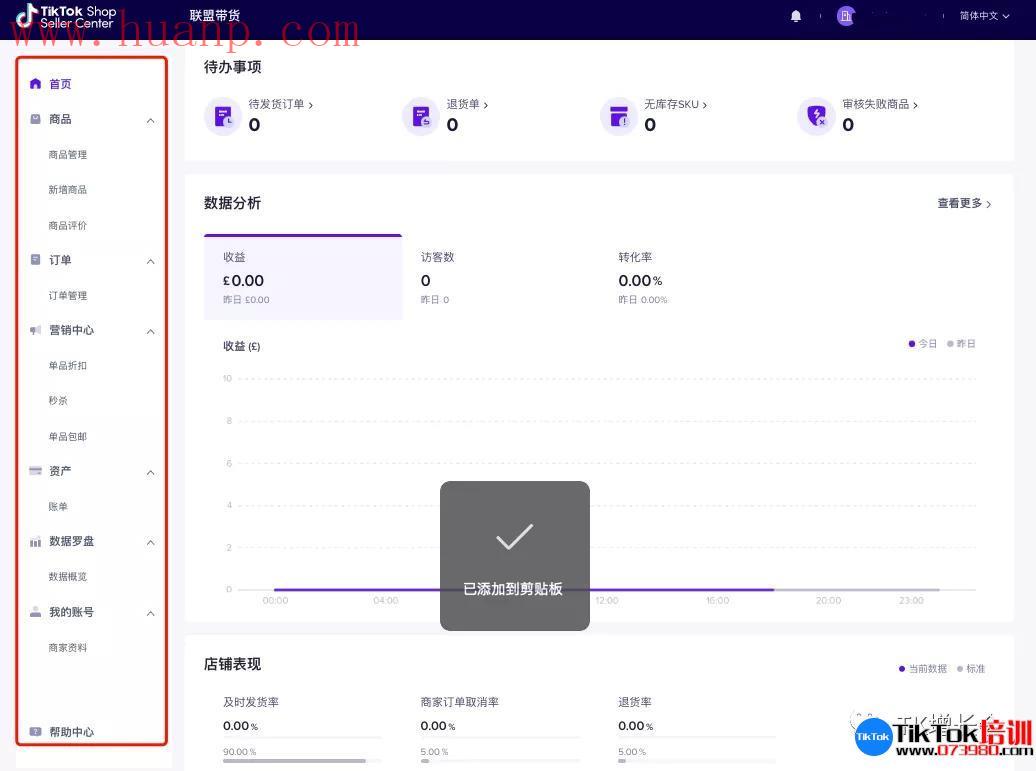
Task: Collapse the 资产 section
Action: 151,472
